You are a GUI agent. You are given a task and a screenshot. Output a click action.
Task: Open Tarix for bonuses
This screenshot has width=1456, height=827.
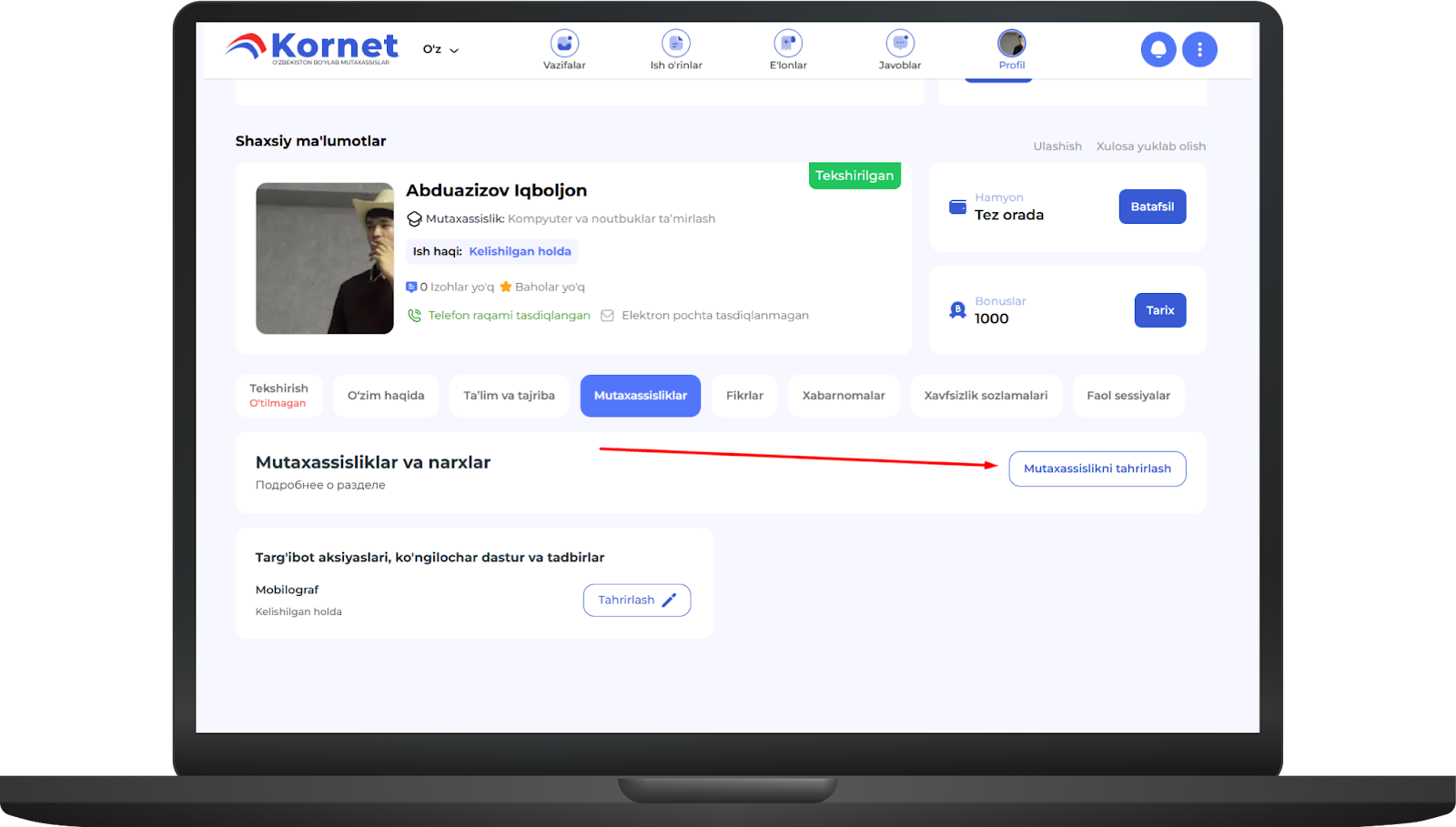click(1159, 310)
